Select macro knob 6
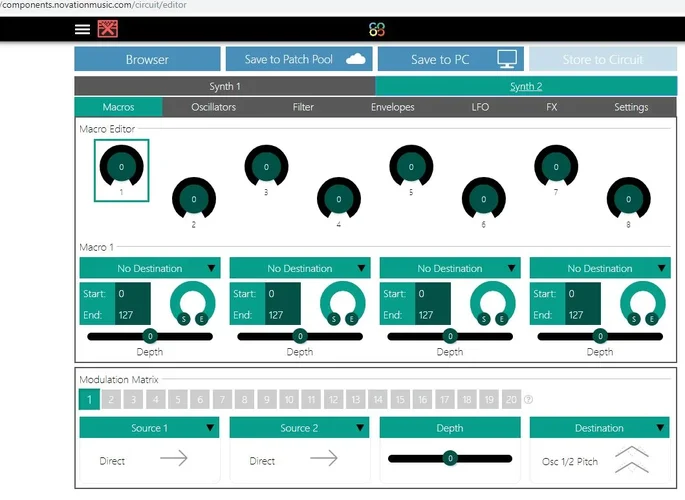 (484, 199)
